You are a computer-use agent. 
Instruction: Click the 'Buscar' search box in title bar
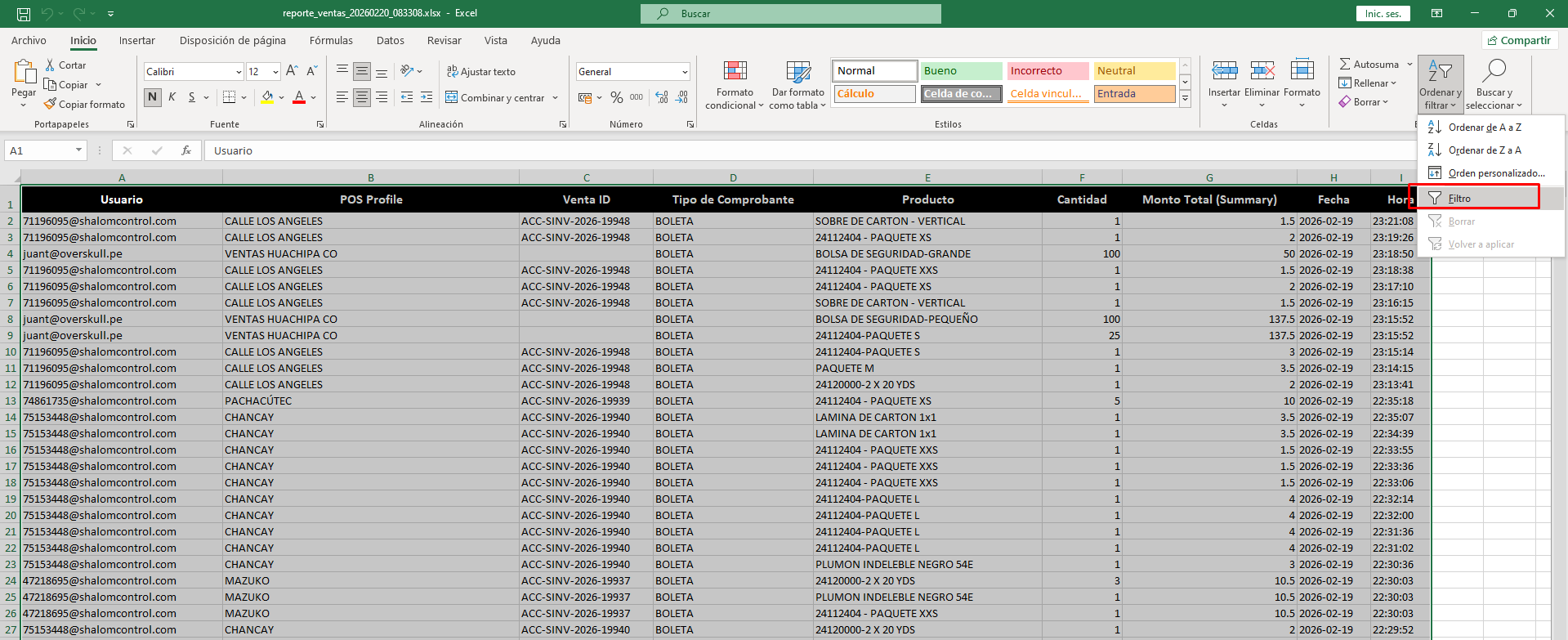(x=790, y=14)
